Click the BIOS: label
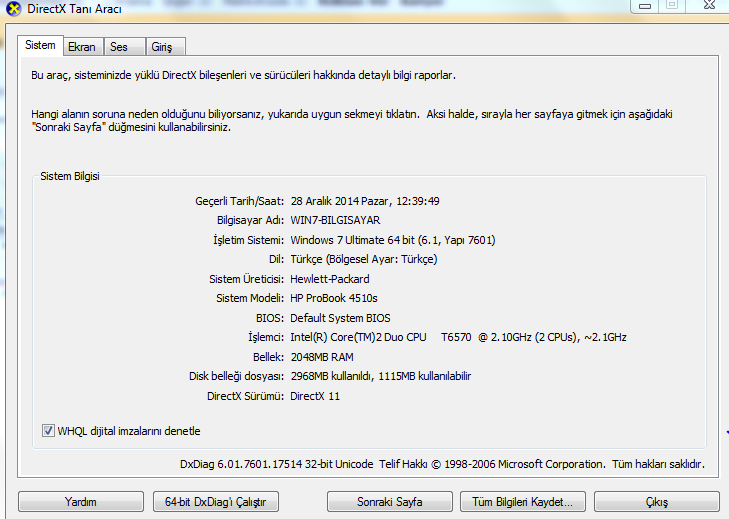729x519 pixels. (270, 318)
